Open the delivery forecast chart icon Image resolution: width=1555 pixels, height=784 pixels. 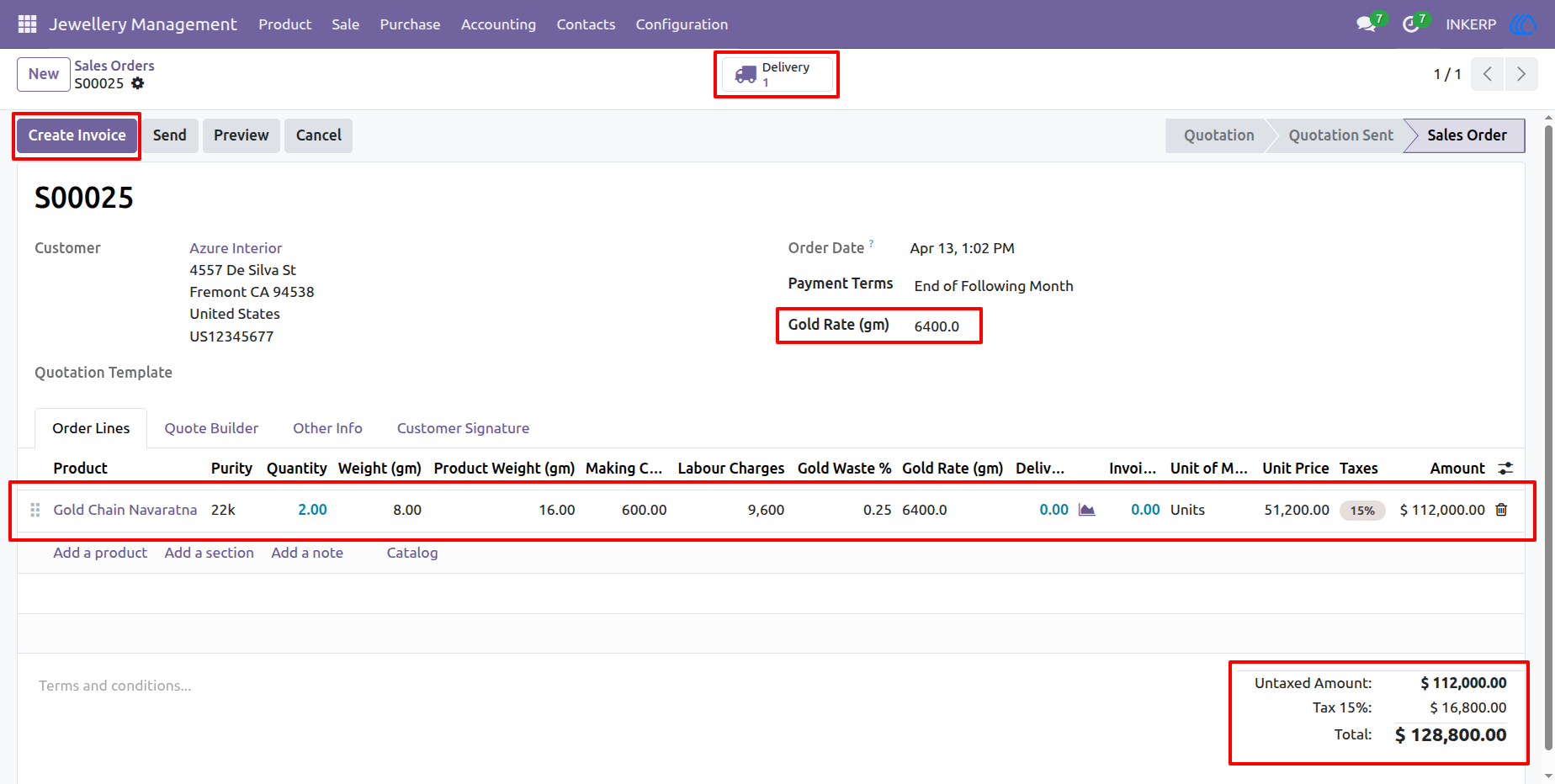click(x=1087, y=510)
